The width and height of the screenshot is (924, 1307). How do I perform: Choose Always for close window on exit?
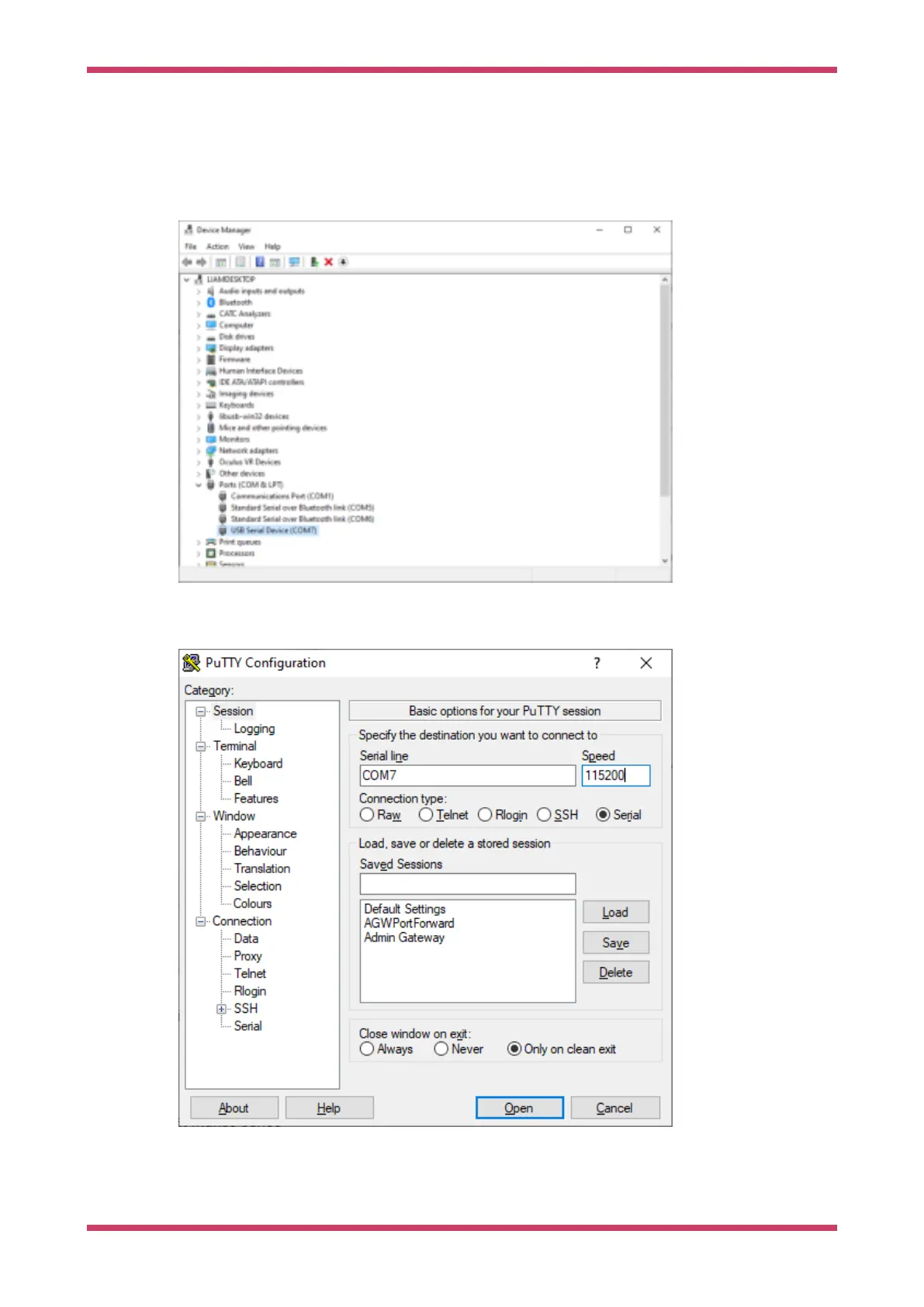coord(367,1049)
